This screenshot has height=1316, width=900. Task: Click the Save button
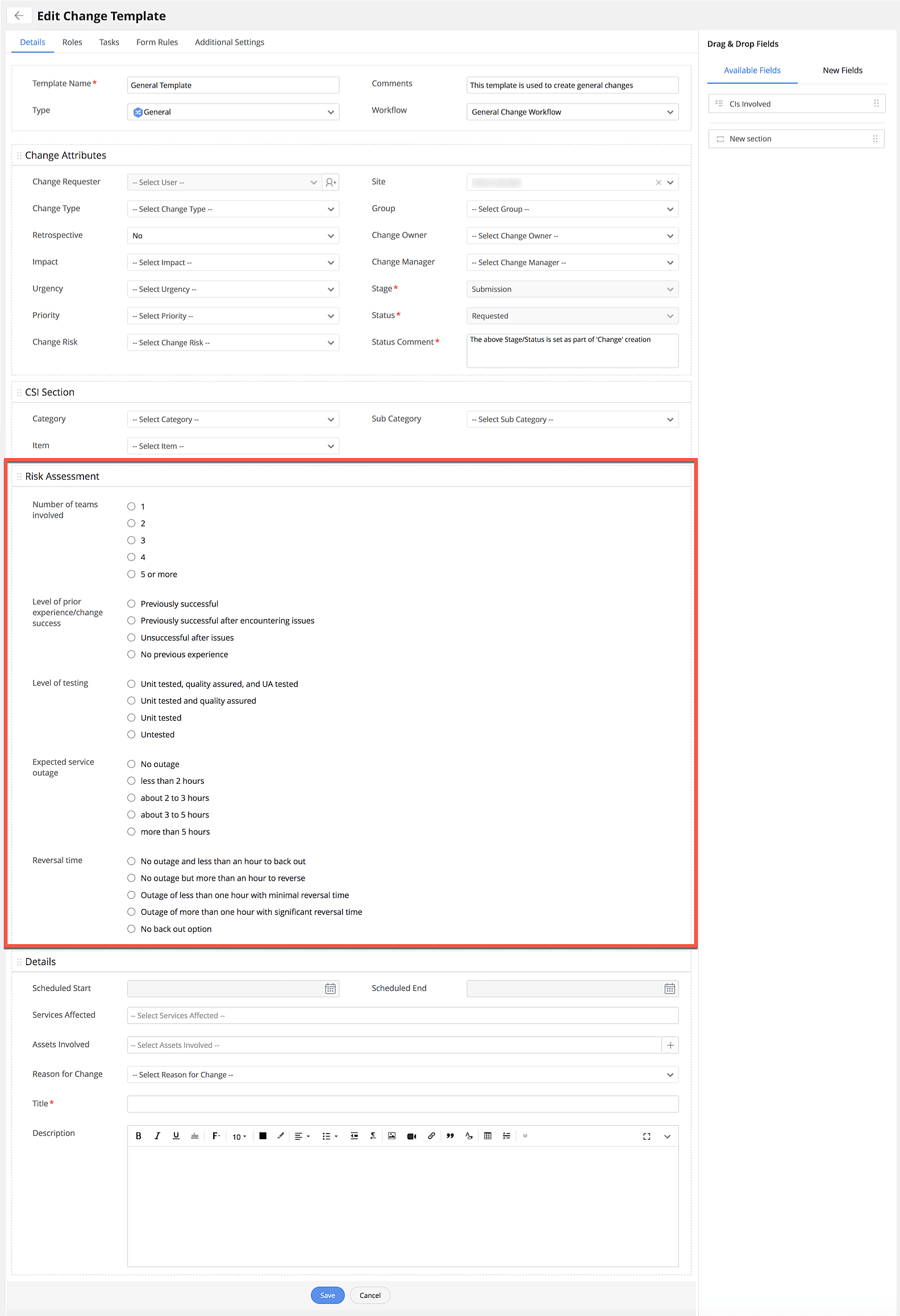pos(328,1295)
